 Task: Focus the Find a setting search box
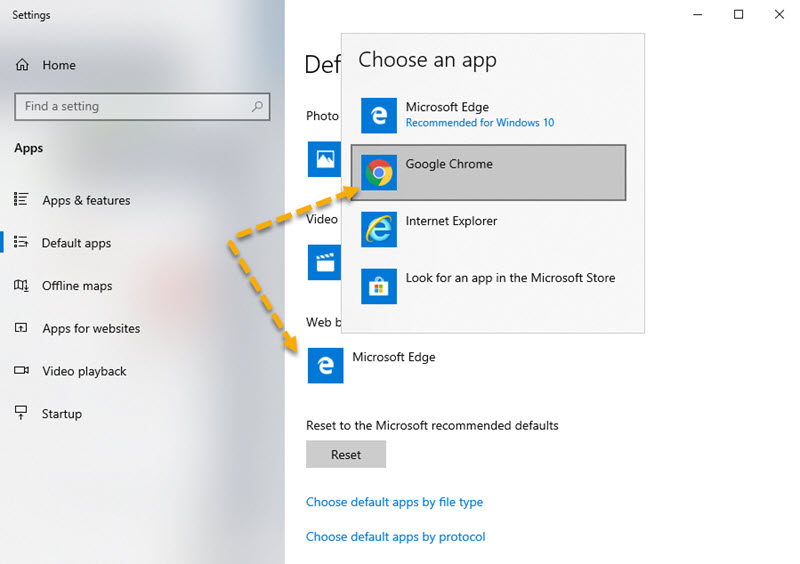142,106
